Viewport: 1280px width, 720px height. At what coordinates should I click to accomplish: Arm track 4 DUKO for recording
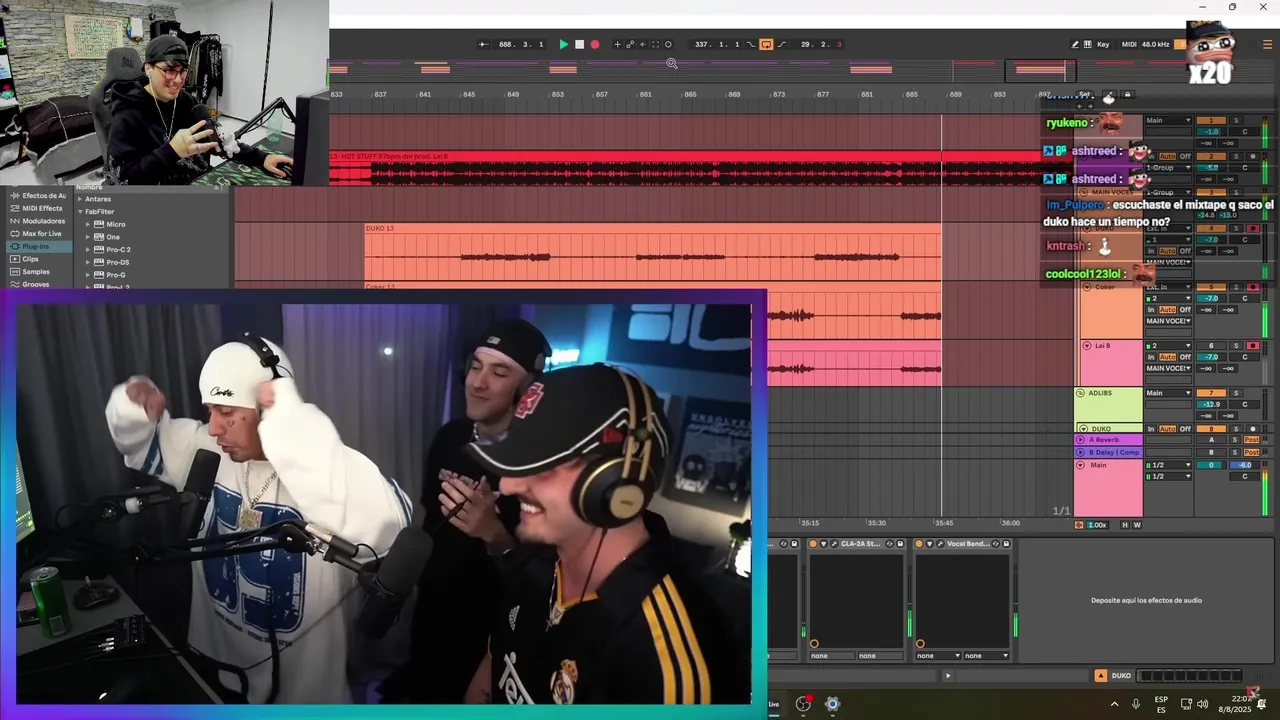tap(1253, 228)
